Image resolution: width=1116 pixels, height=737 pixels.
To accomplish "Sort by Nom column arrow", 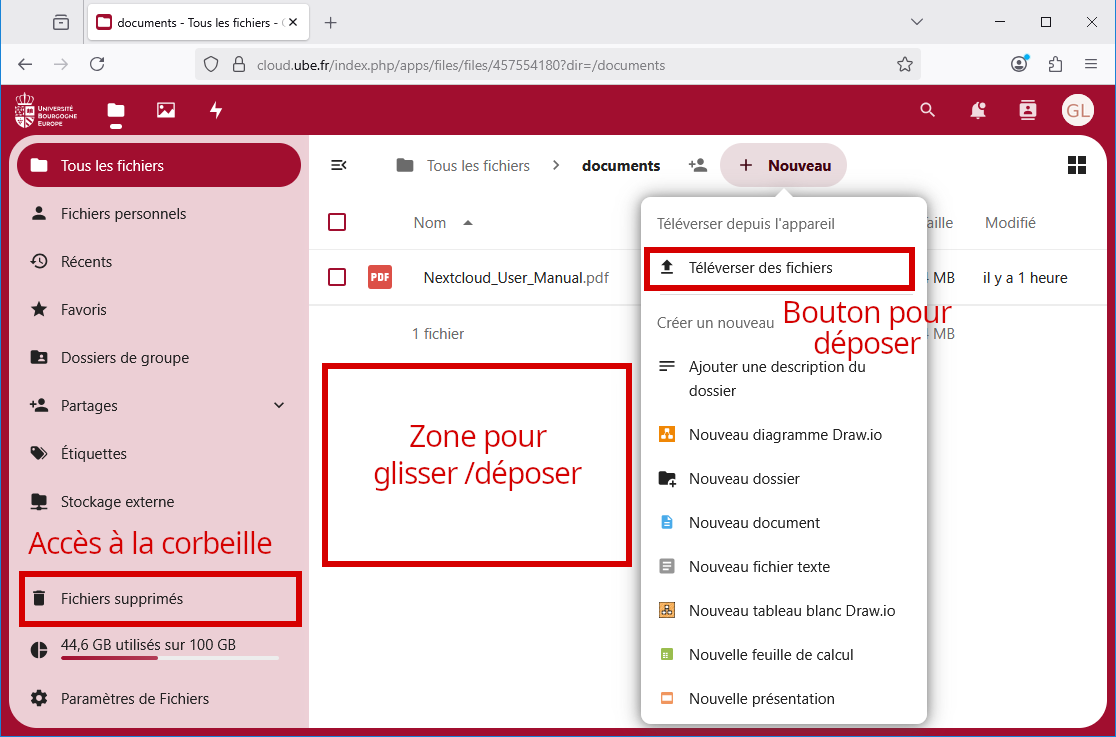I will coord(468,223).
